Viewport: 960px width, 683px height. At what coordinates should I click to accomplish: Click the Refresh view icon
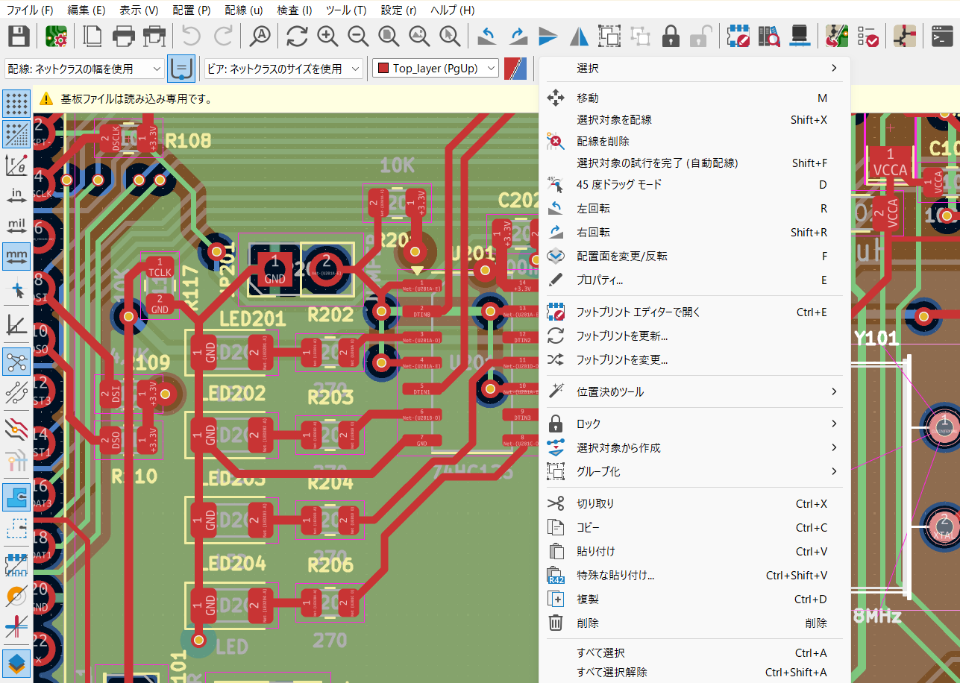coord(297,37)
